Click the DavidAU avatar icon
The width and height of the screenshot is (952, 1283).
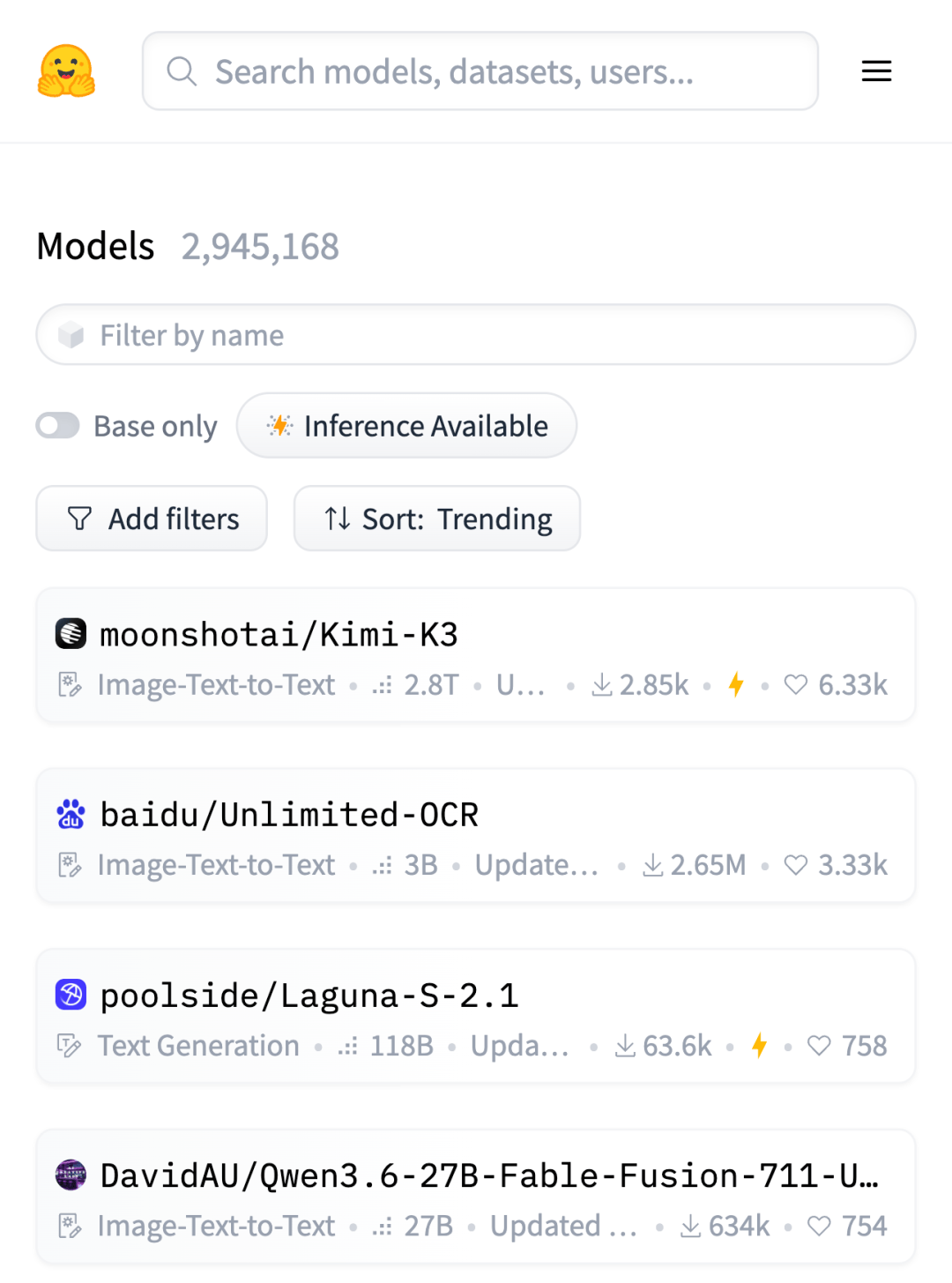click(x=71, y=1175)
